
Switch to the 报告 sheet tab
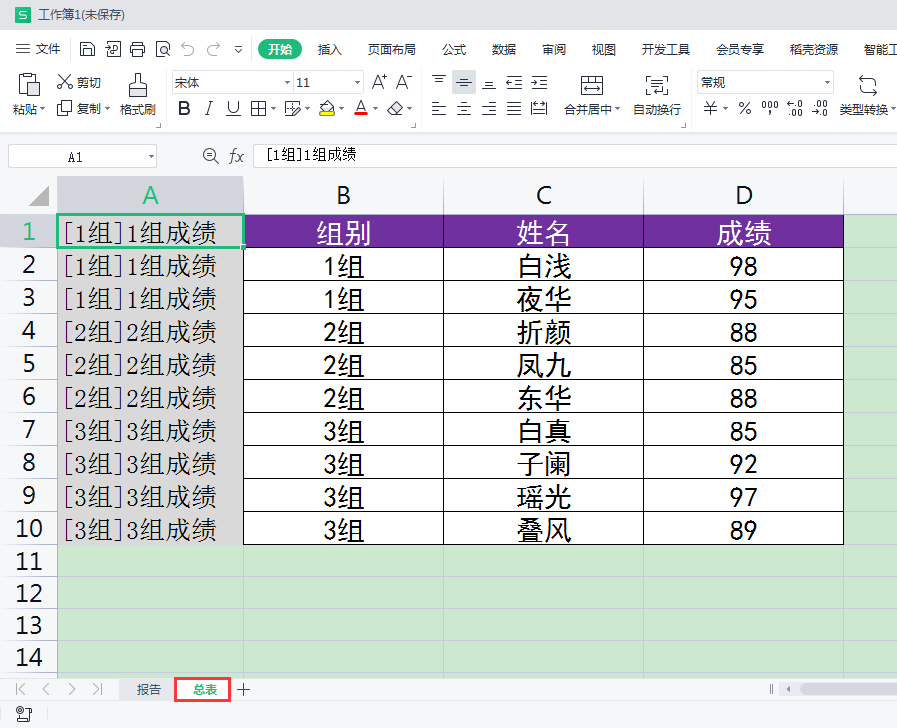[x=149, y=690]
